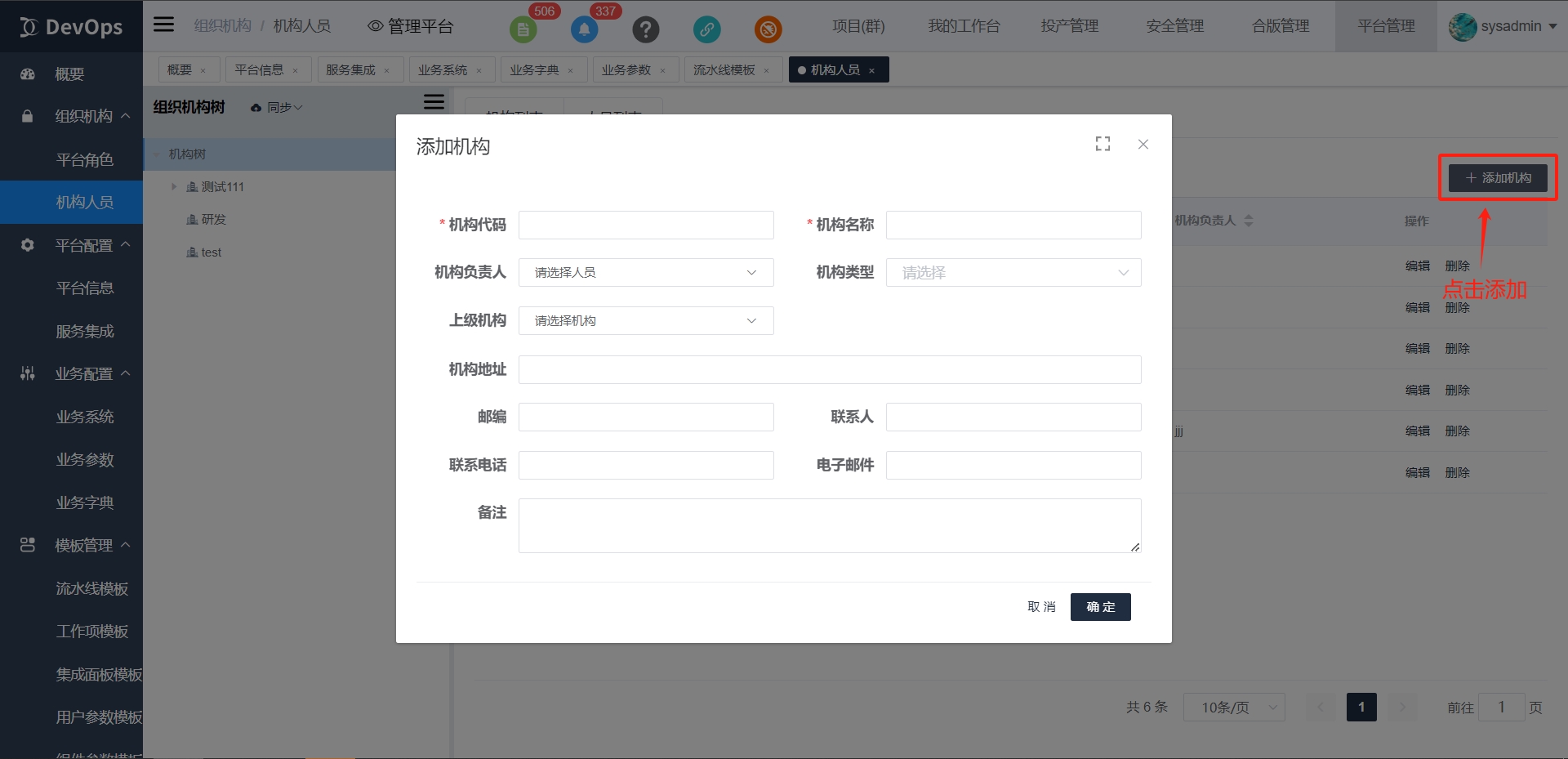The image size is (1568, 759).
Task: Open the blue notification bell icon
Action: coord(584,30)
